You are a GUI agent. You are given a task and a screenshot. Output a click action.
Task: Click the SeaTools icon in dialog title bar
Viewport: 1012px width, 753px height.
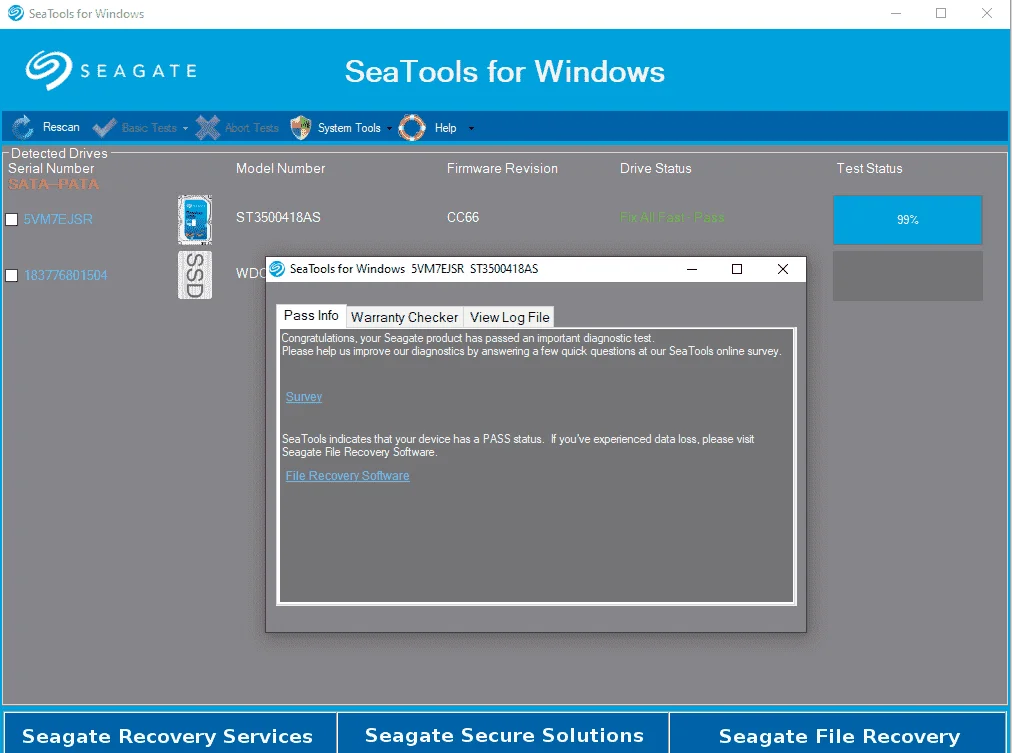click(x=277, y=268)
